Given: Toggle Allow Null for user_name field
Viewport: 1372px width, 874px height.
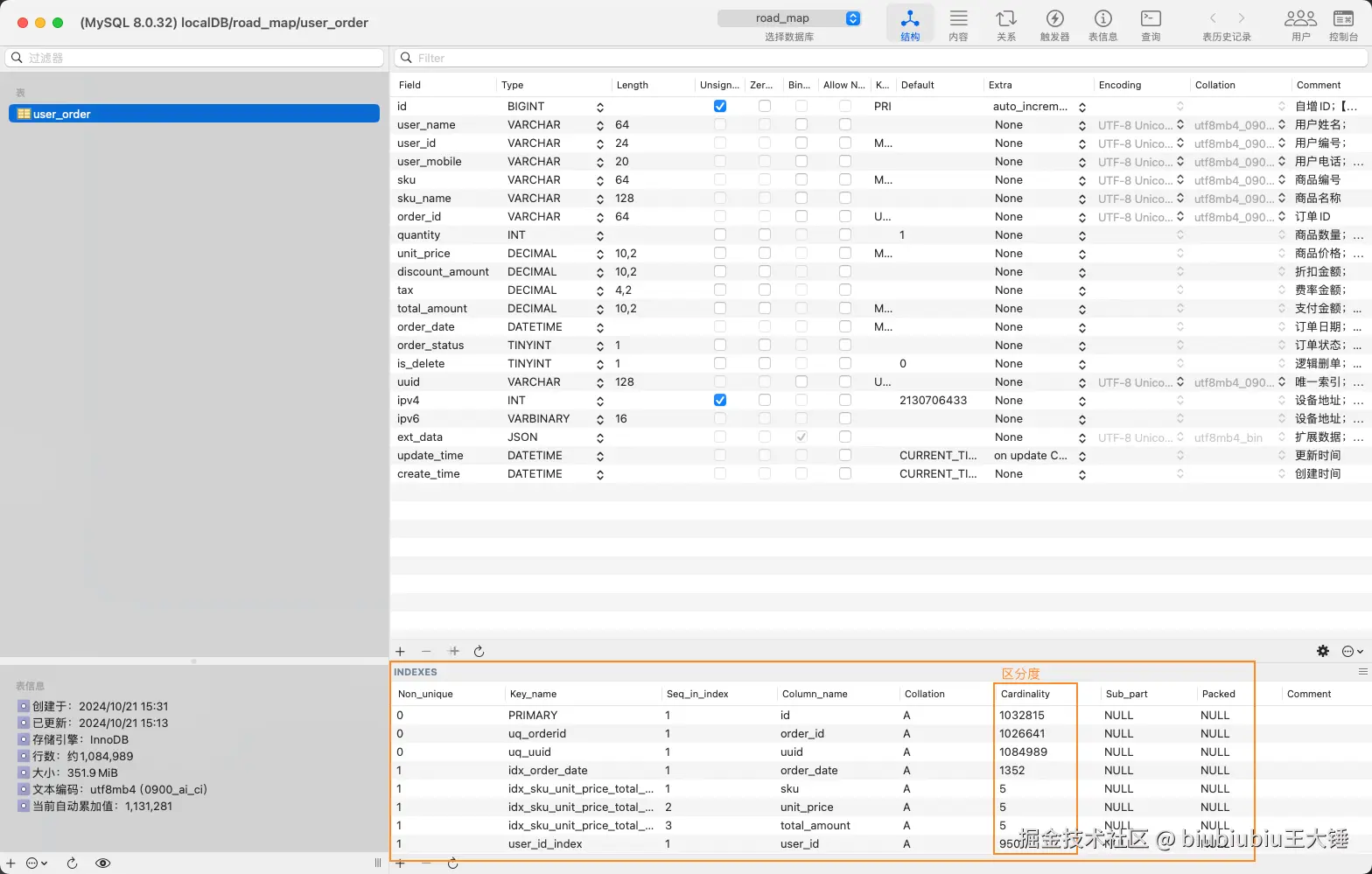Looking at the screenshot, I should (x=845, y=124).
